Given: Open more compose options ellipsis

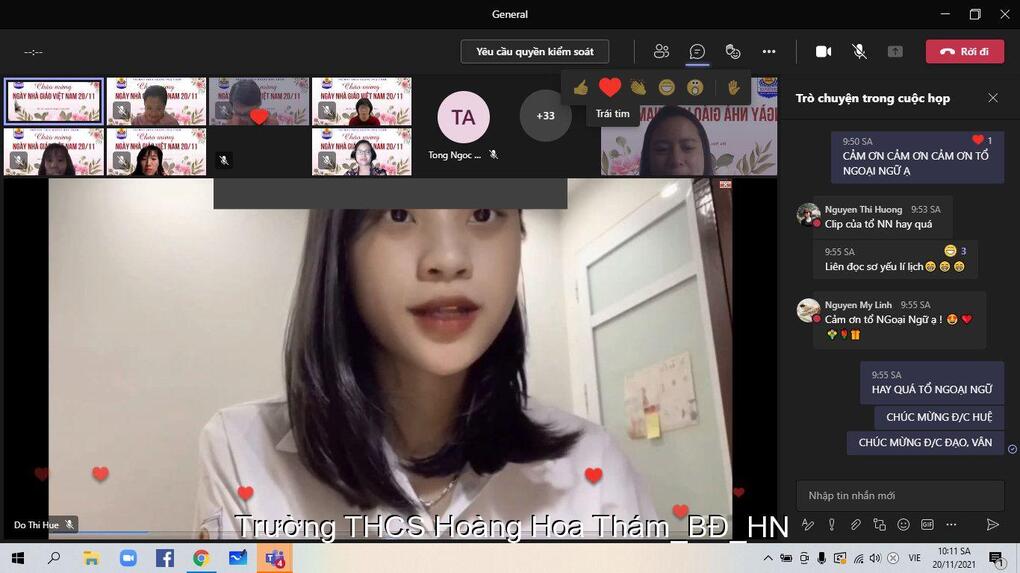Looking at the screenshot, I should [x=951, y=524].
